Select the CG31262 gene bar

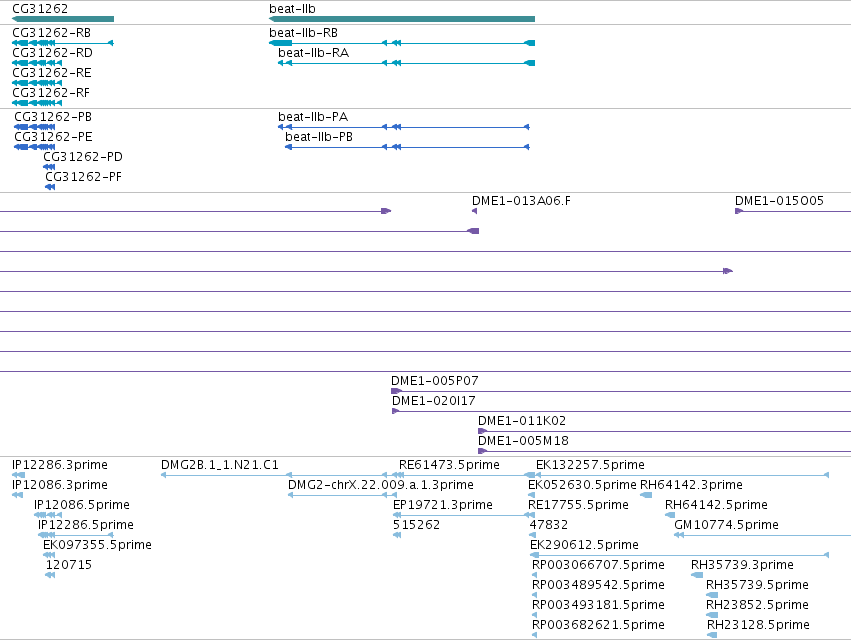[63, 19]
